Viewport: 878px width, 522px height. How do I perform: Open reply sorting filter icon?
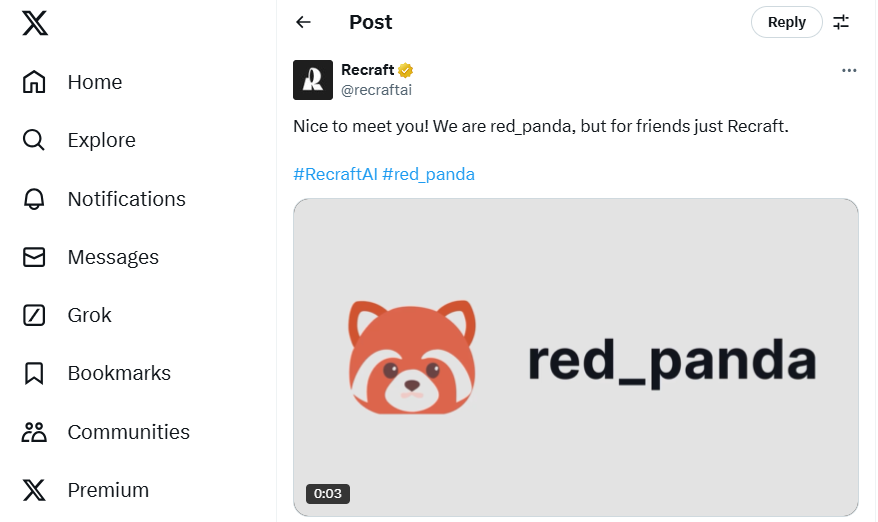click(x=841, y=22)
